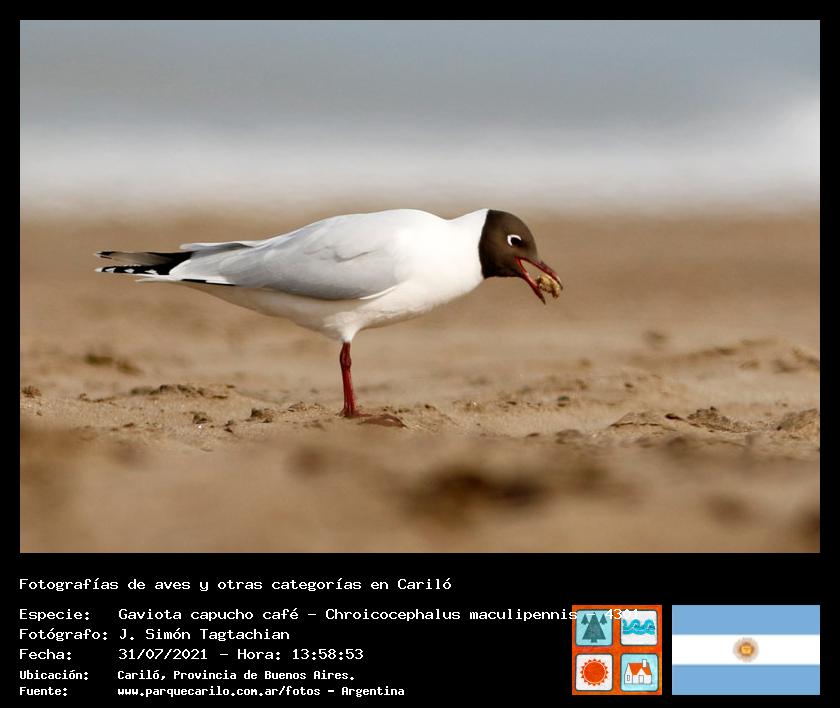Click the date 31/07/2021
The width and height of the screenshot is (840, 708).
[x=162, y=655]
